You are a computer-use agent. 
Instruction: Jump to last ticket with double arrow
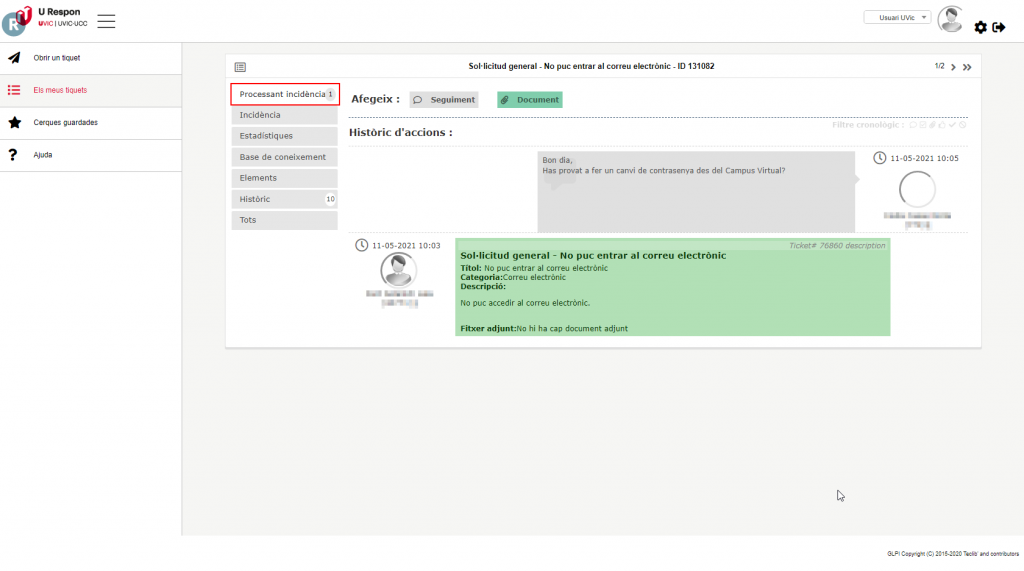[967, 67]
